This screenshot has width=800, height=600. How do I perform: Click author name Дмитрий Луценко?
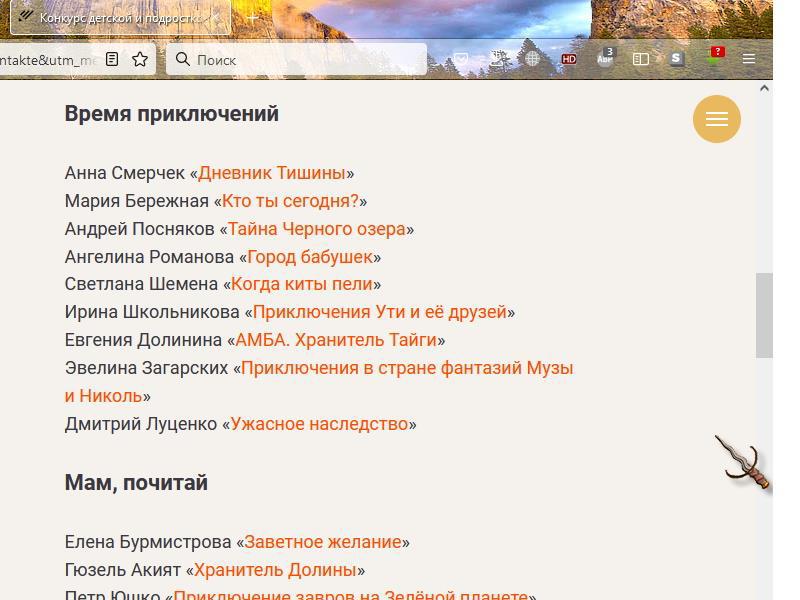click(x=141, y=424)
